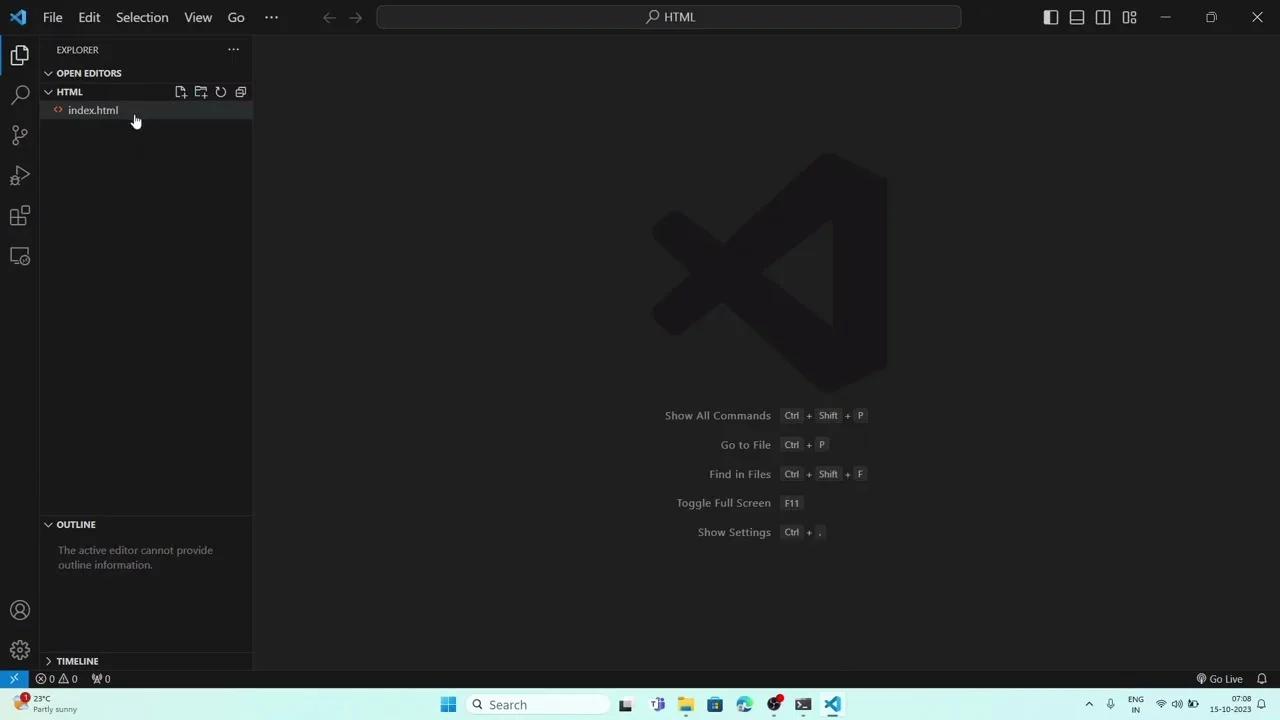Screen dimensions: 1280x720
Task: Open the Search view in activity bar
Action: click(19, 95)
